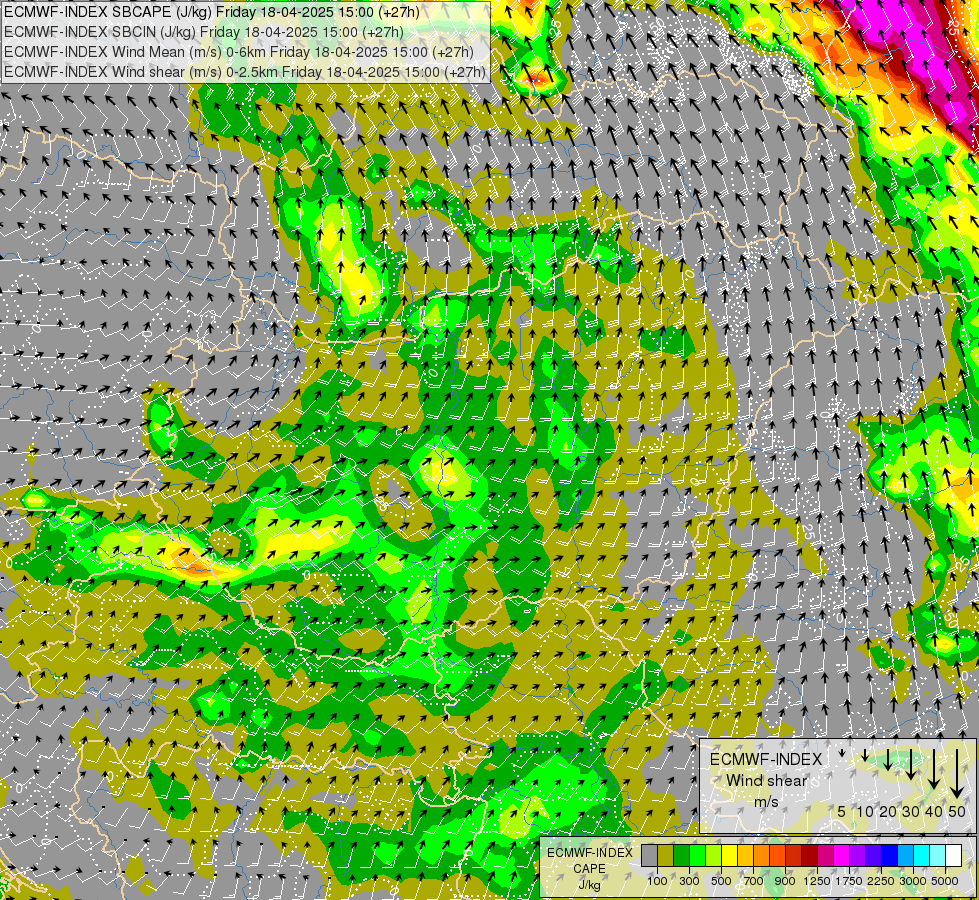The image size is (979, 900).
Task: Select the white CAPE legend swatch
Action: (x=954, y=856)
